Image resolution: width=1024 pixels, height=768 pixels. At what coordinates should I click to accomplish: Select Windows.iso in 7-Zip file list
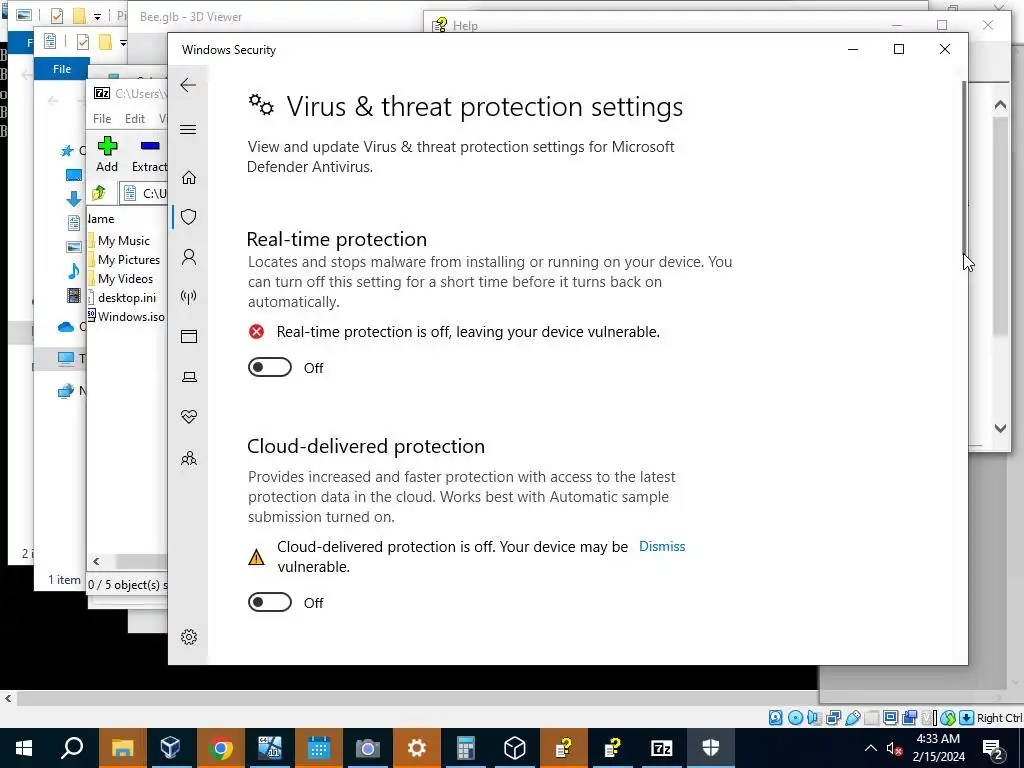(127, 317)
